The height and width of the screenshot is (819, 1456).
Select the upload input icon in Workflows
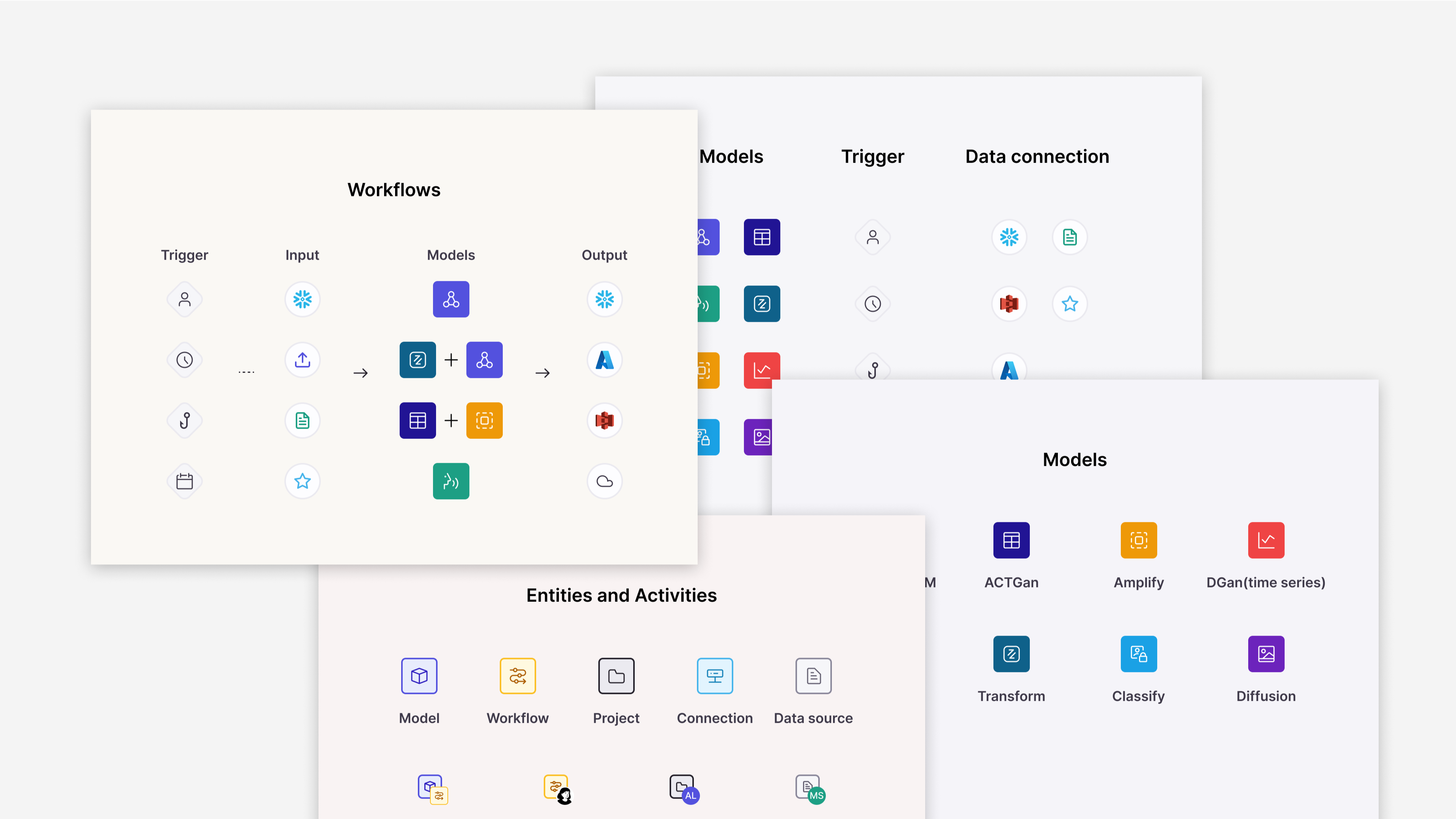click(303, 360)
